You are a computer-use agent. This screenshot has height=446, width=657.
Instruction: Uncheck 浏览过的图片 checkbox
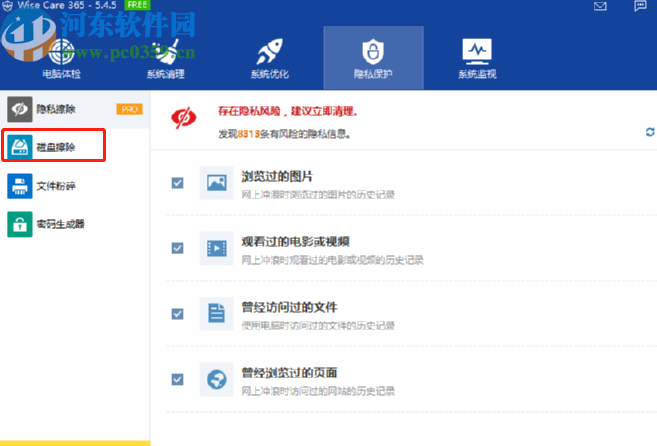[178, 183]
